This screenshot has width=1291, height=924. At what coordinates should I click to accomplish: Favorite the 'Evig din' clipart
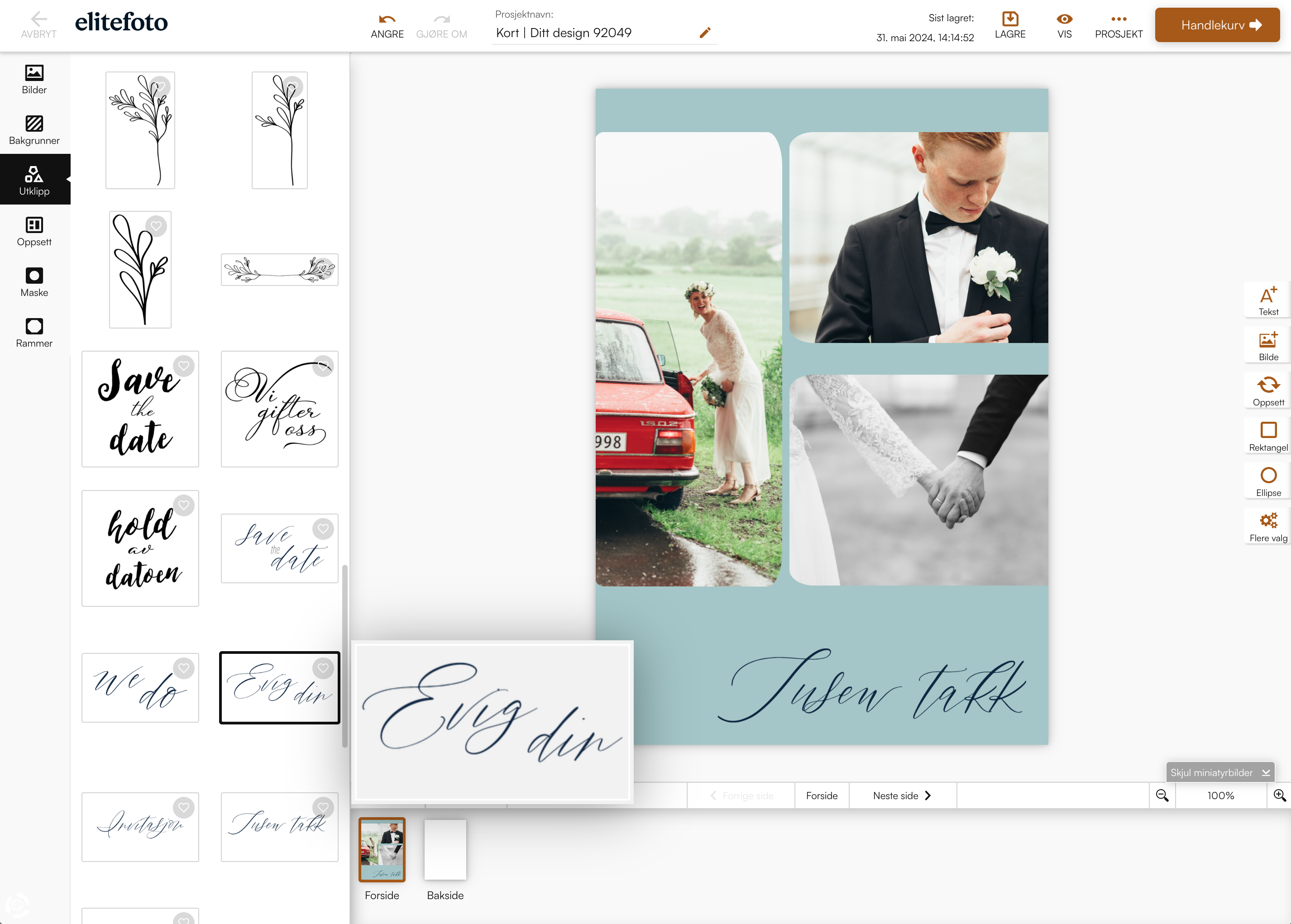323,668
